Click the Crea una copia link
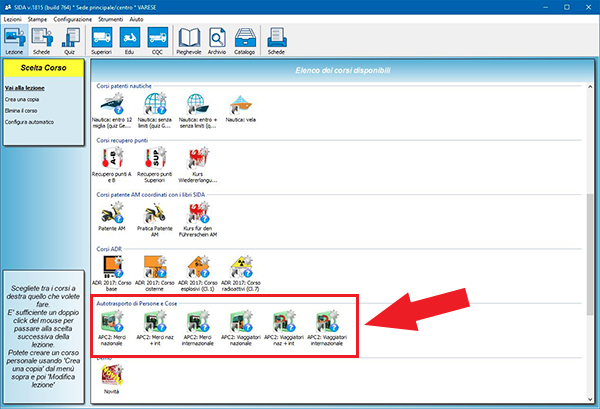 22,100
